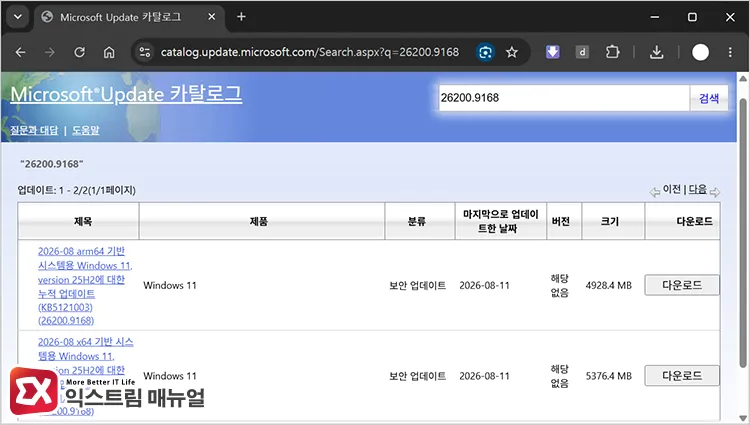Open the browser home page
The width and height of the screenshot is (750, 425).
(x=109, y=52)
